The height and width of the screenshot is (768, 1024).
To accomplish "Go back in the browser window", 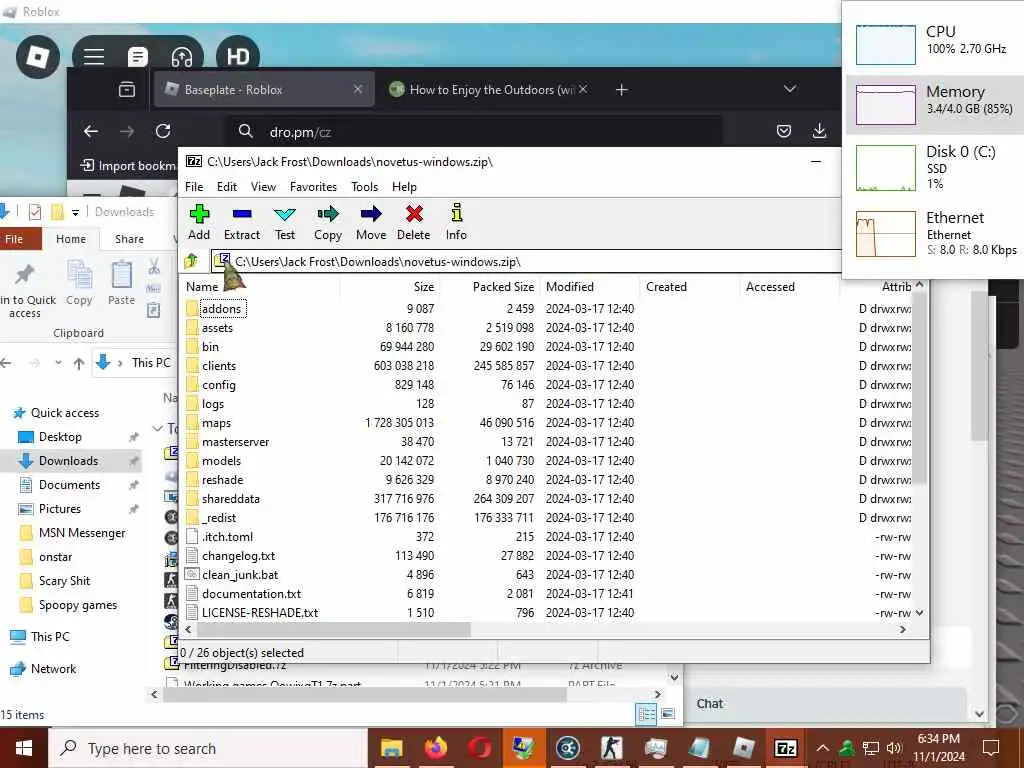I will click(x=91, y=131).
